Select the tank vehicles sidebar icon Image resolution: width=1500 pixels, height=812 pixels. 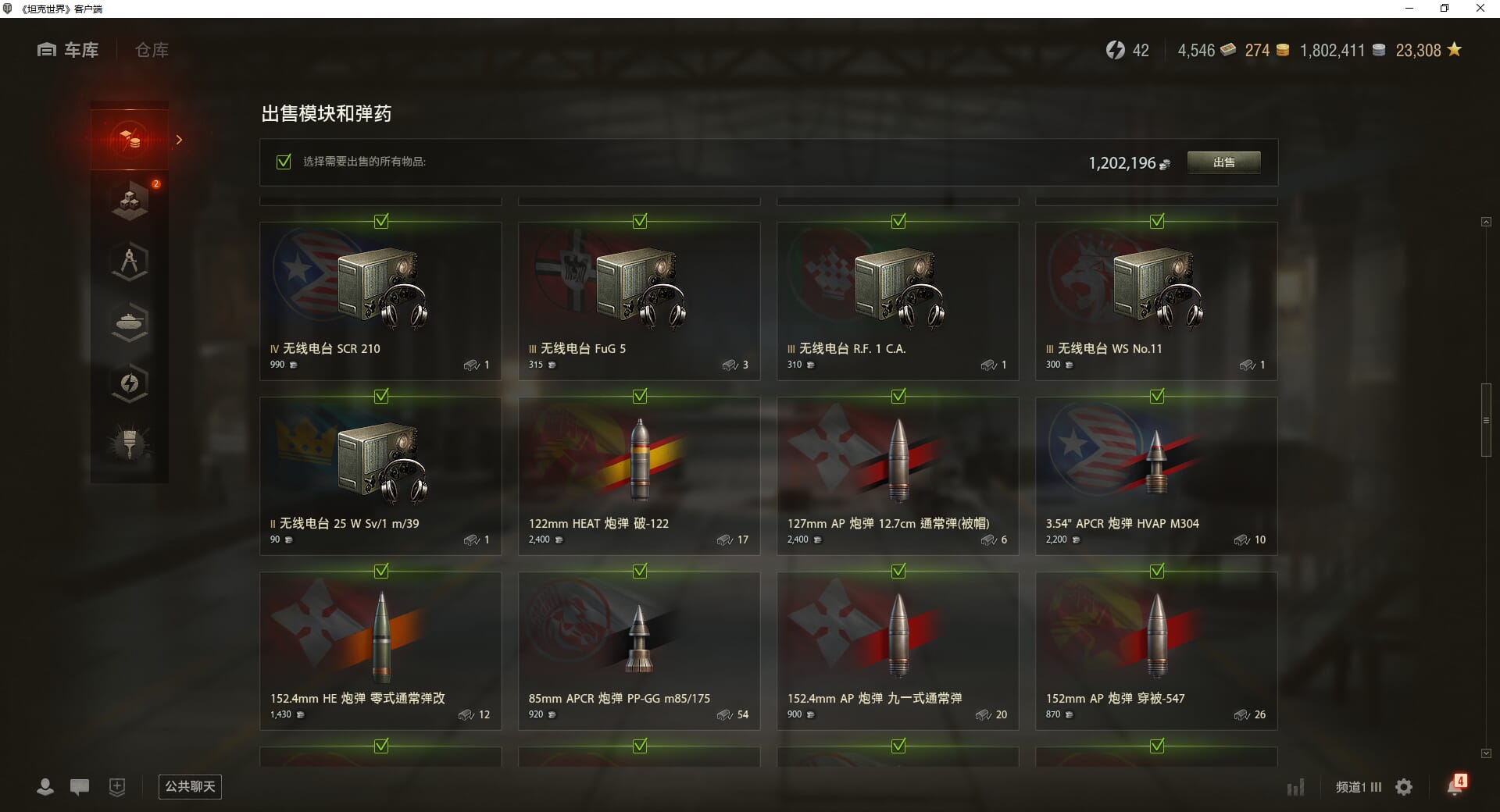coord(130,322)
